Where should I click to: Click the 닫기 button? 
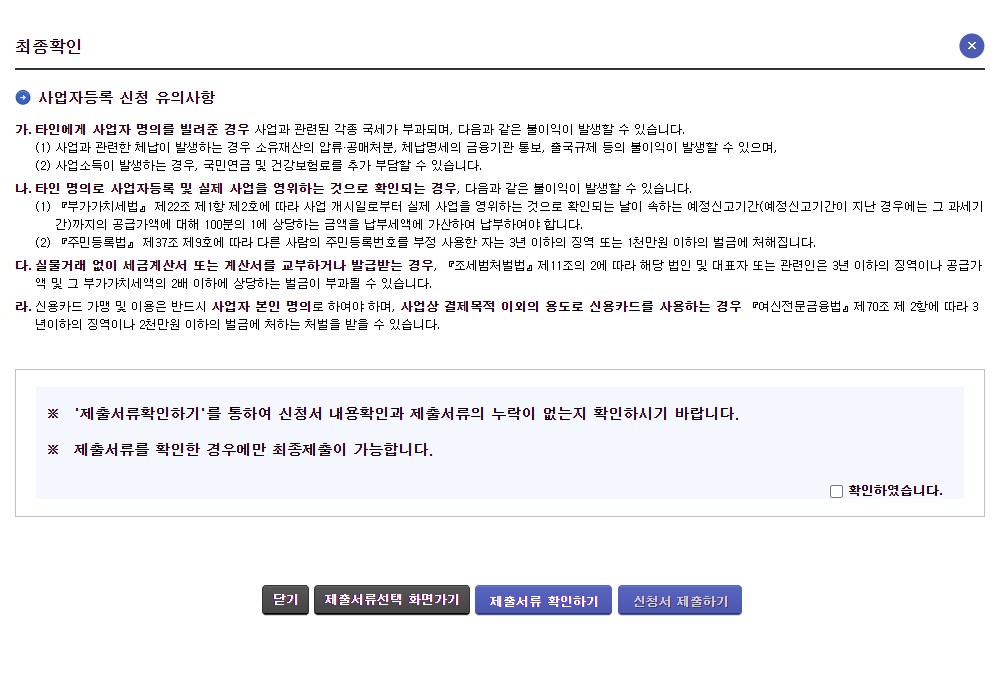285,600
